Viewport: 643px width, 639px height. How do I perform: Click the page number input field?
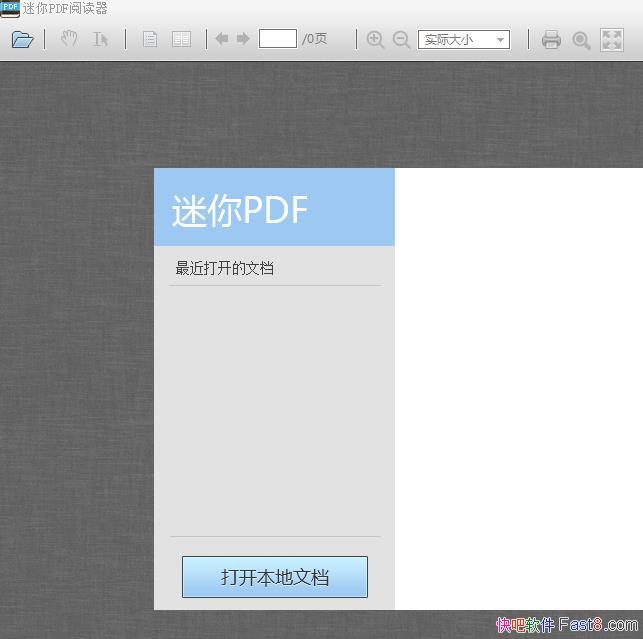(277, 39)
